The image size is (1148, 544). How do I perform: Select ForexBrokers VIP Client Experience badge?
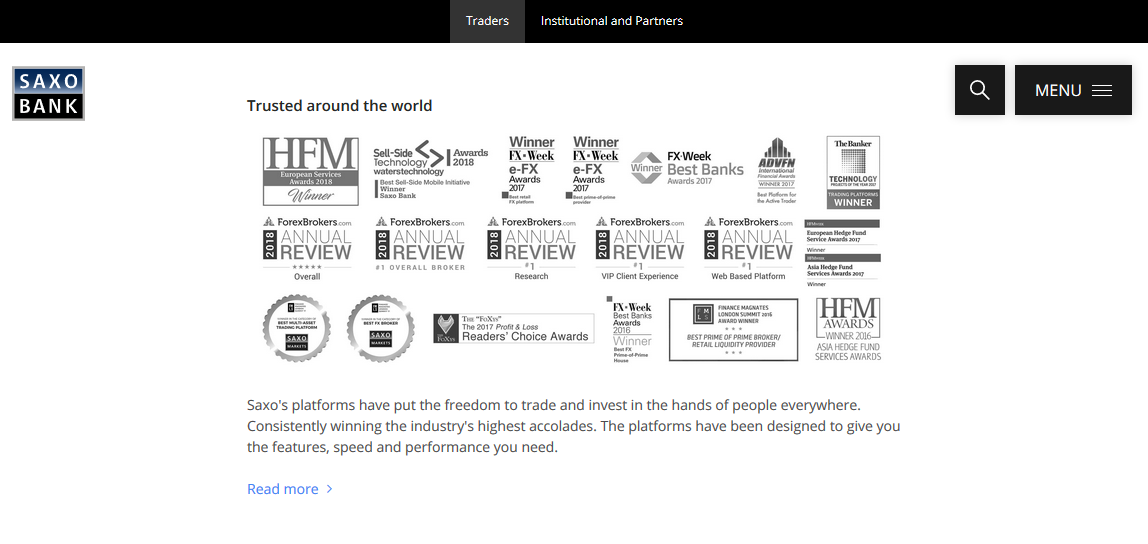click(641, 248)
